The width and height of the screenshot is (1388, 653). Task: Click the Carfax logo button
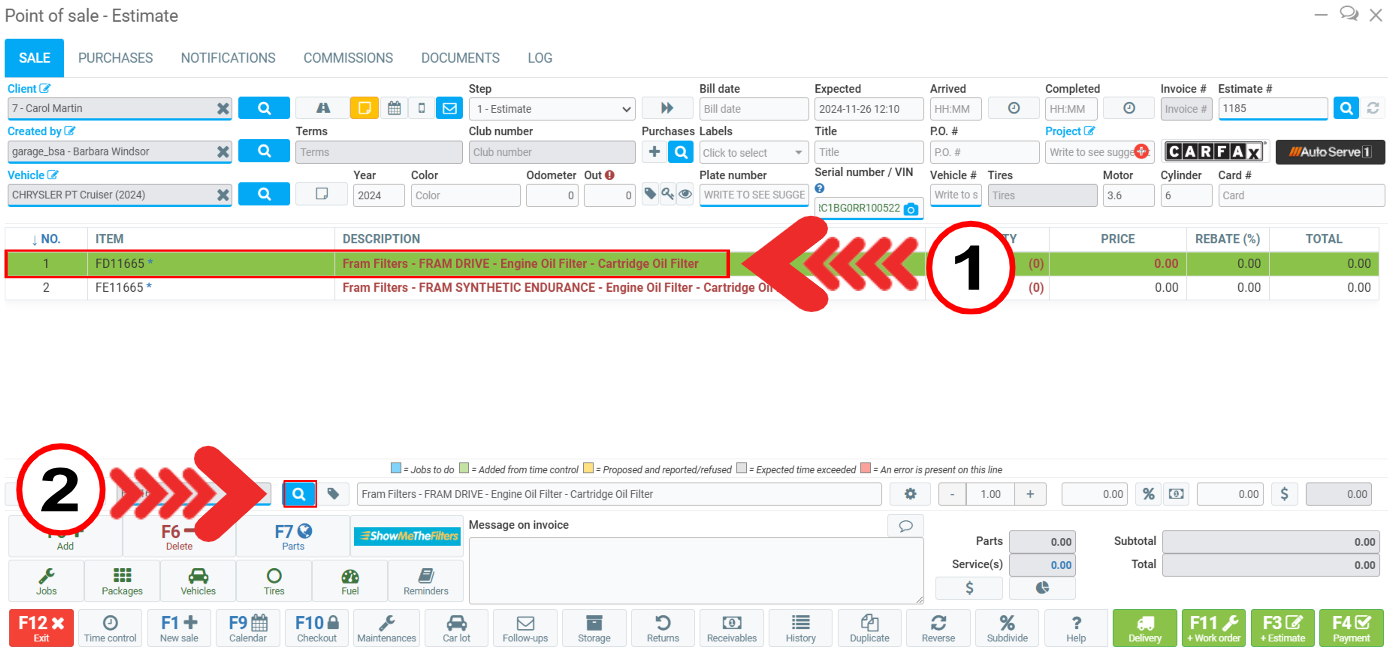click(x=1216, y=152)
